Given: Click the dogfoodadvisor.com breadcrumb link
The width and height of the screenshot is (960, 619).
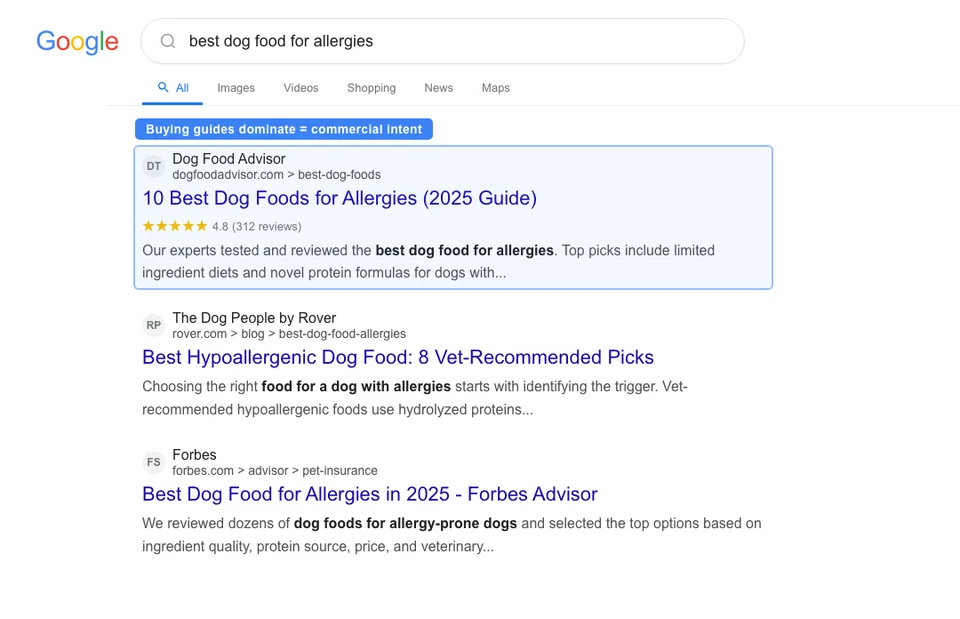Looking at the screenshot, I should [x=229, y=173].
